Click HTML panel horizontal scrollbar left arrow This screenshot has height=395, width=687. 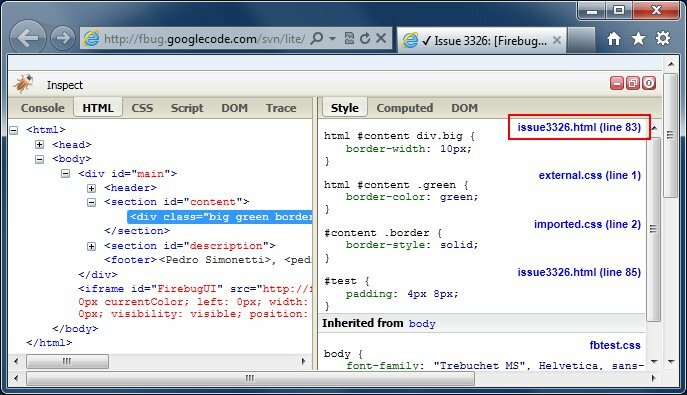16,361
